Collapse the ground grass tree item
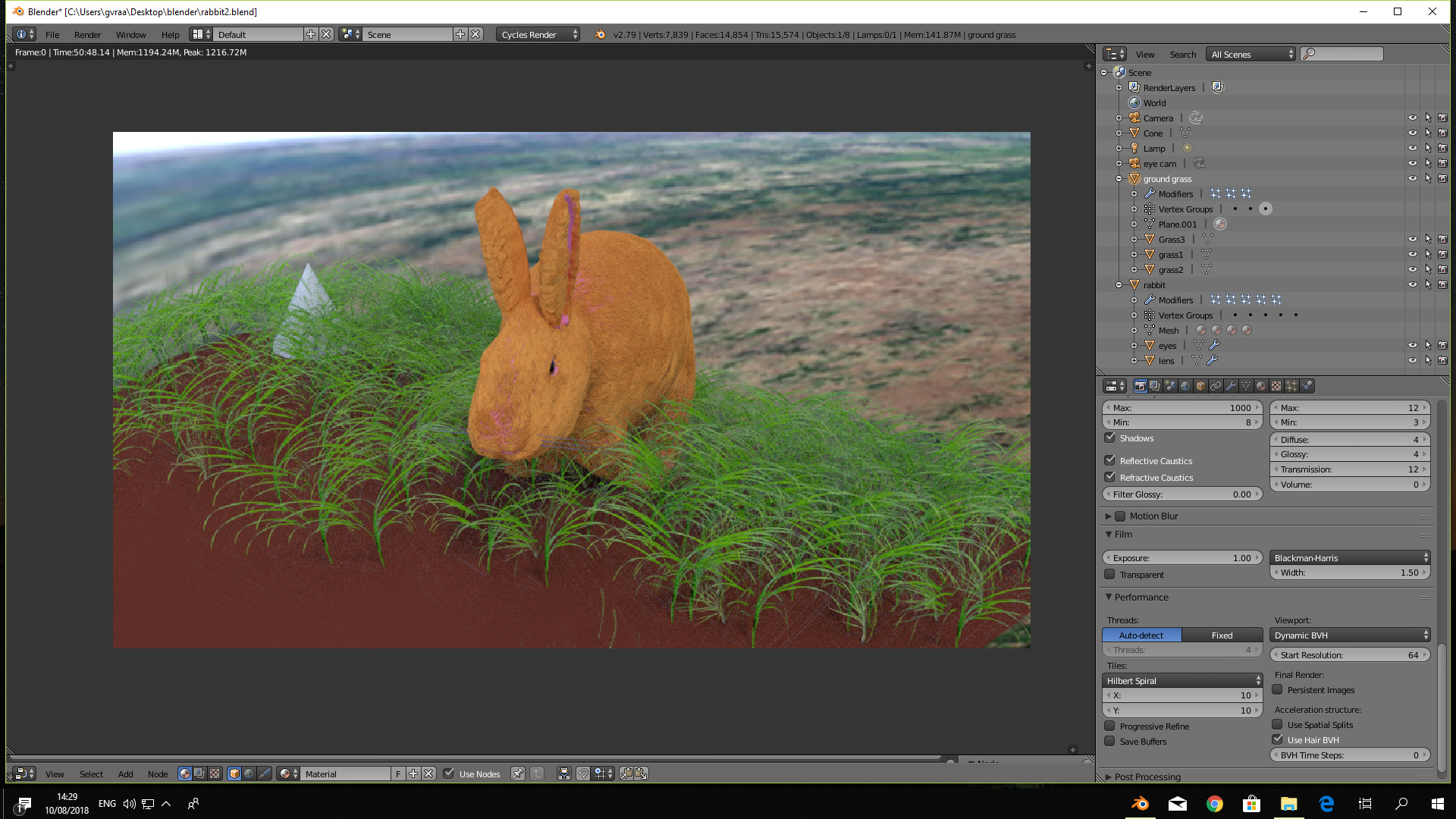1456x819 pixels. point(1119,179)
